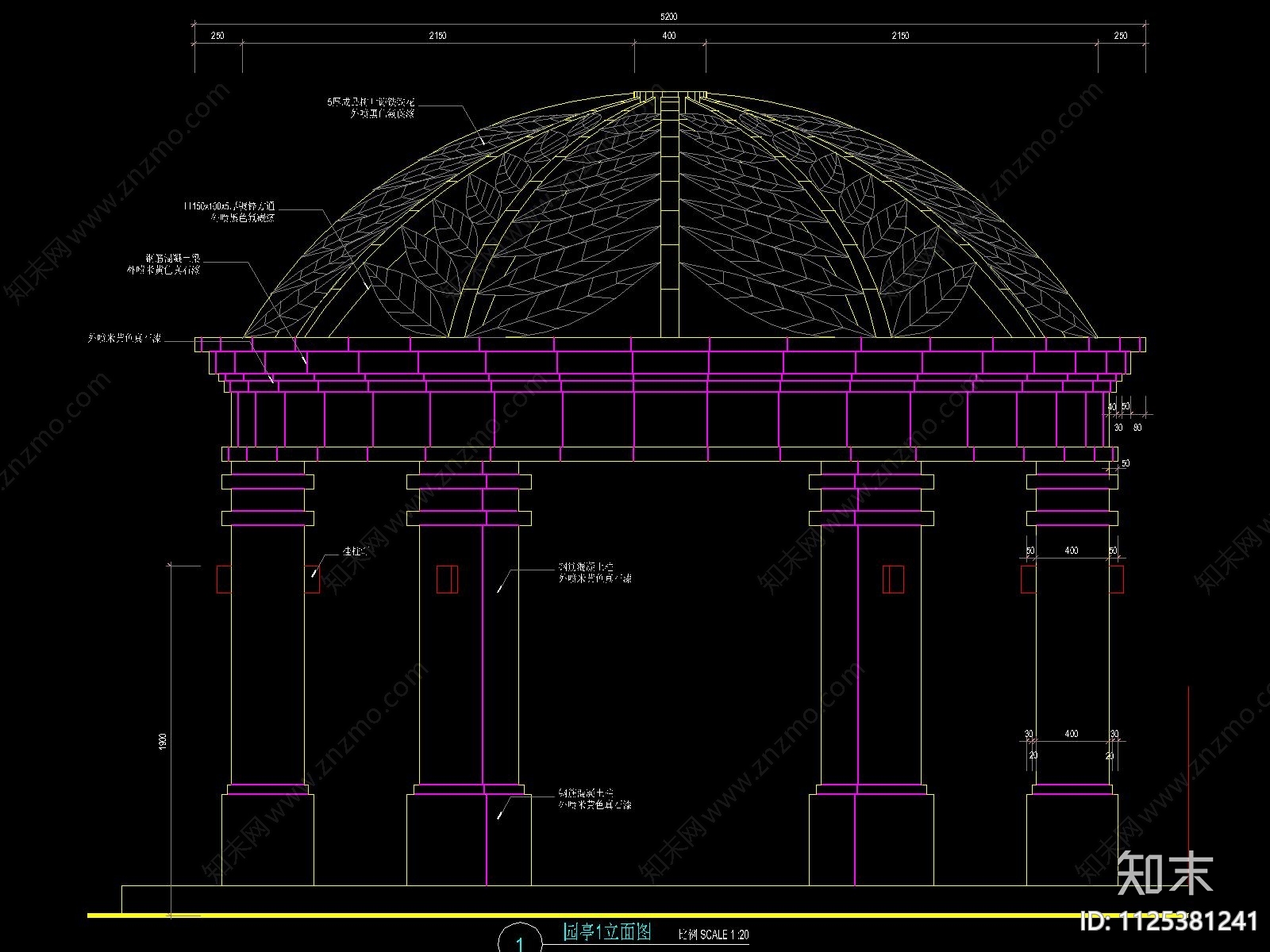Select the 90 dimension beside the cornice
The image size is (1270, 952).
click(x=1137, y=428)
